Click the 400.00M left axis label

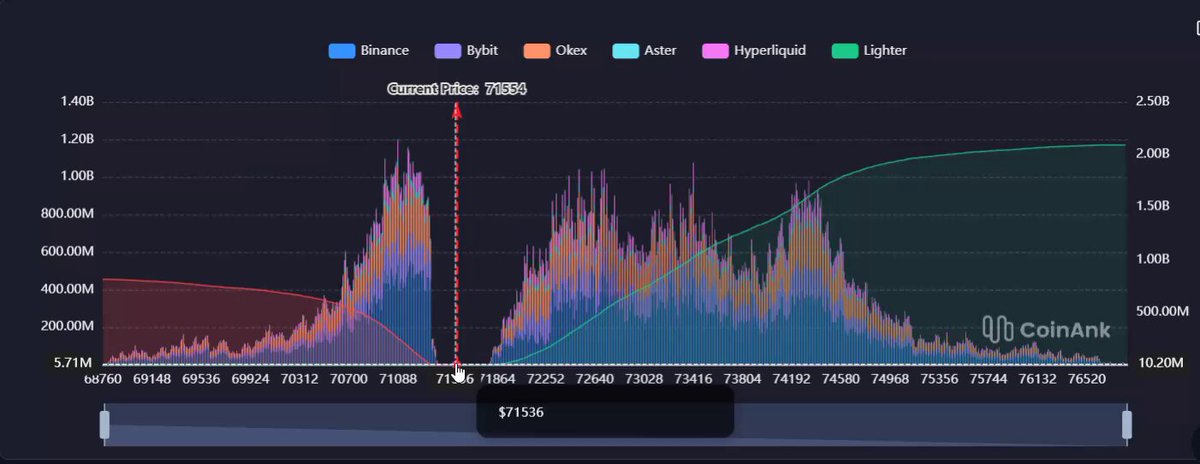[x=69, y=289]
